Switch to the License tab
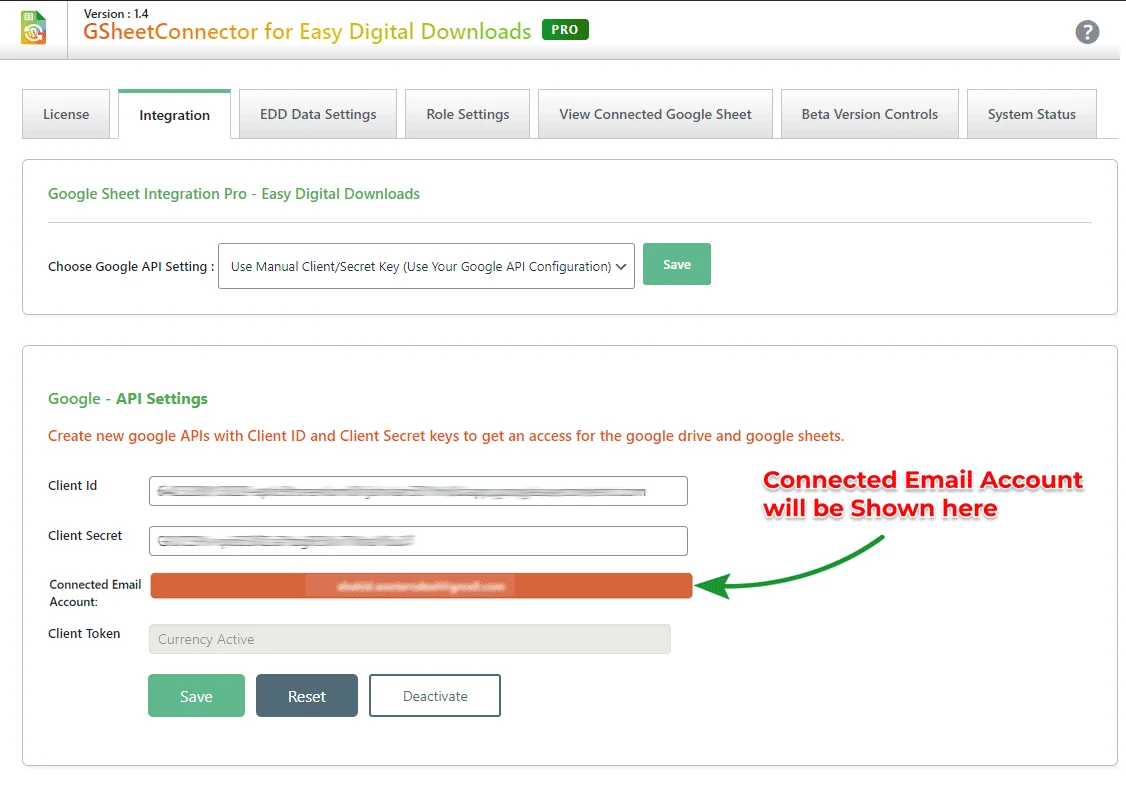The width and height of the screenshot is (1126, 793). [x=66, y=115]
